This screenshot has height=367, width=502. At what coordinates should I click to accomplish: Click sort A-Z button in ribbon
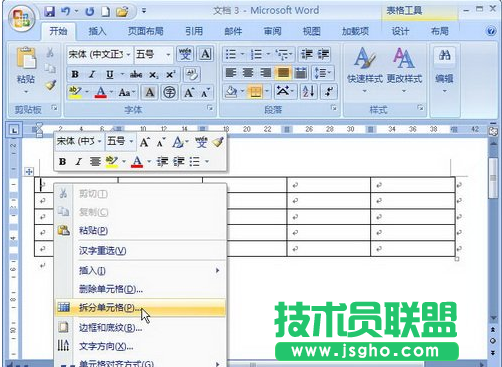click(308, 91)
